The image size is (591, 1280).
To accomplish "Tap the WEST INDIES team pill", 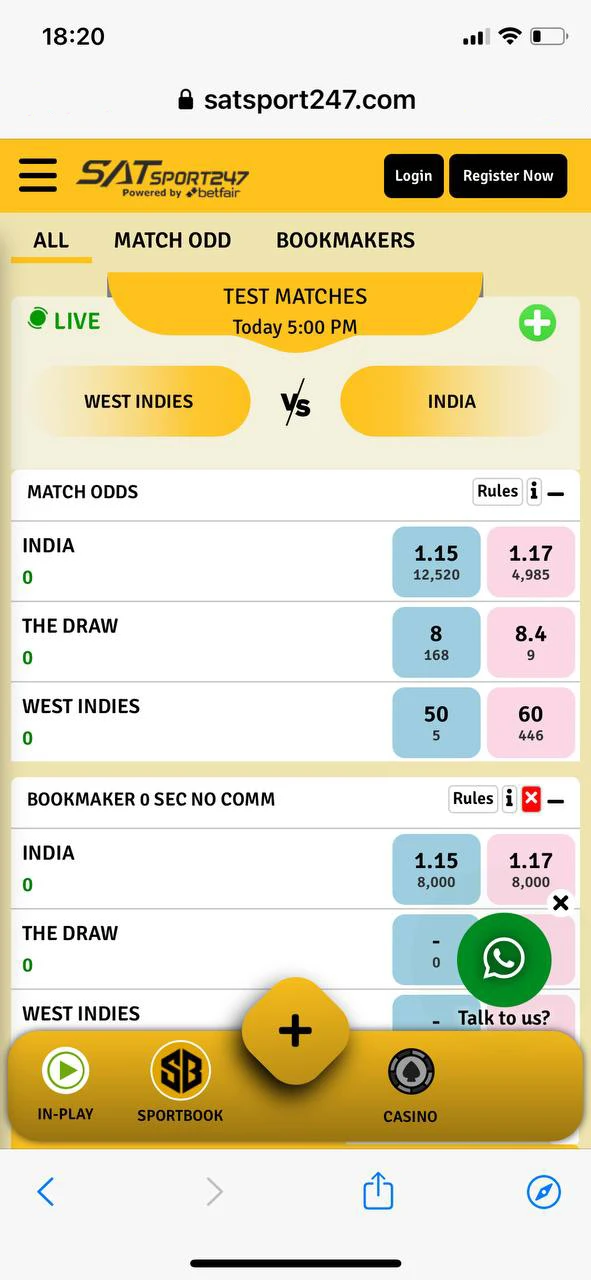I will pos(139,401).
